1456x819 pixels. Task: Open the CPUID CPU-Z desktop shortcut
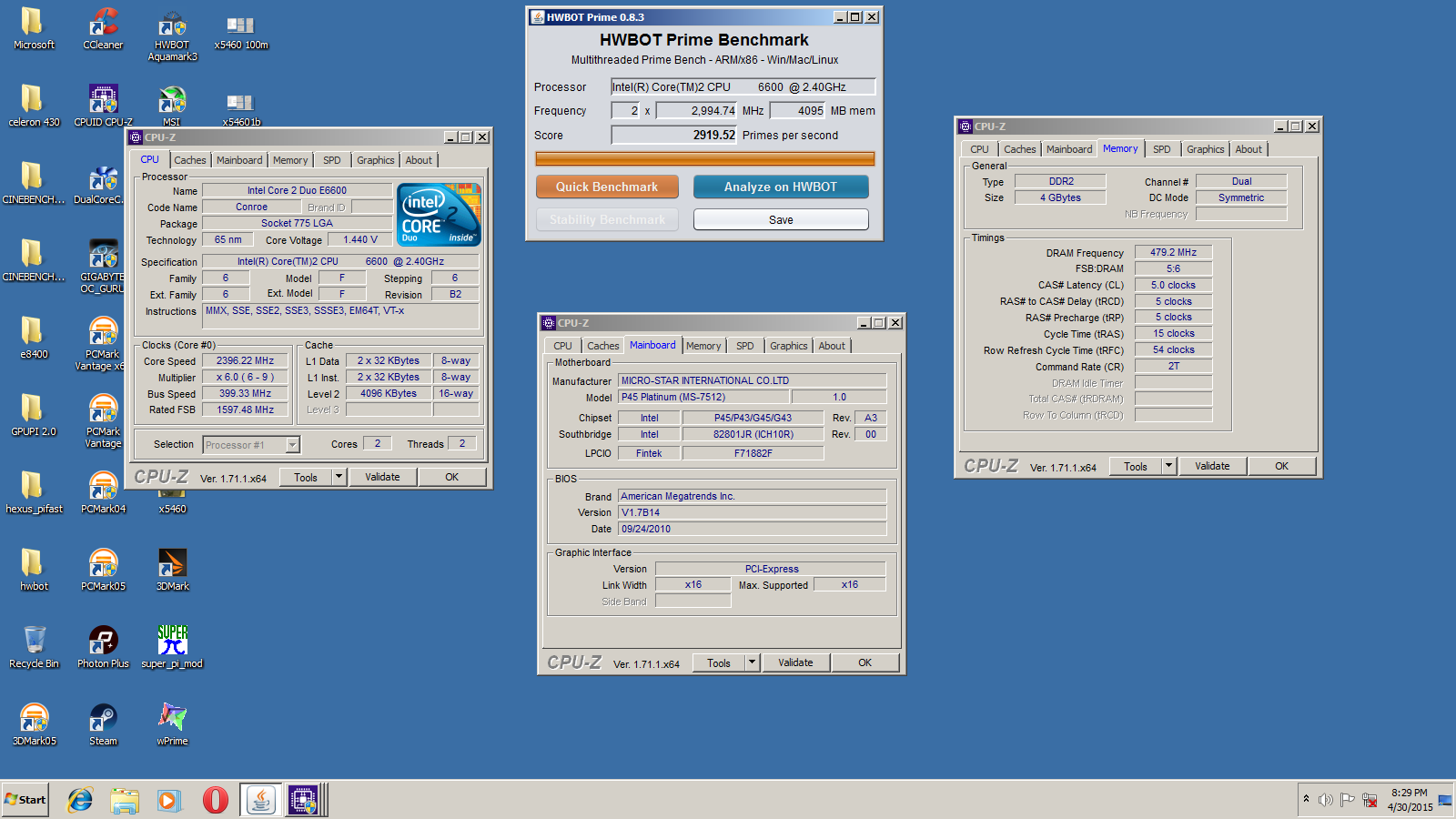tap(103, 106)
